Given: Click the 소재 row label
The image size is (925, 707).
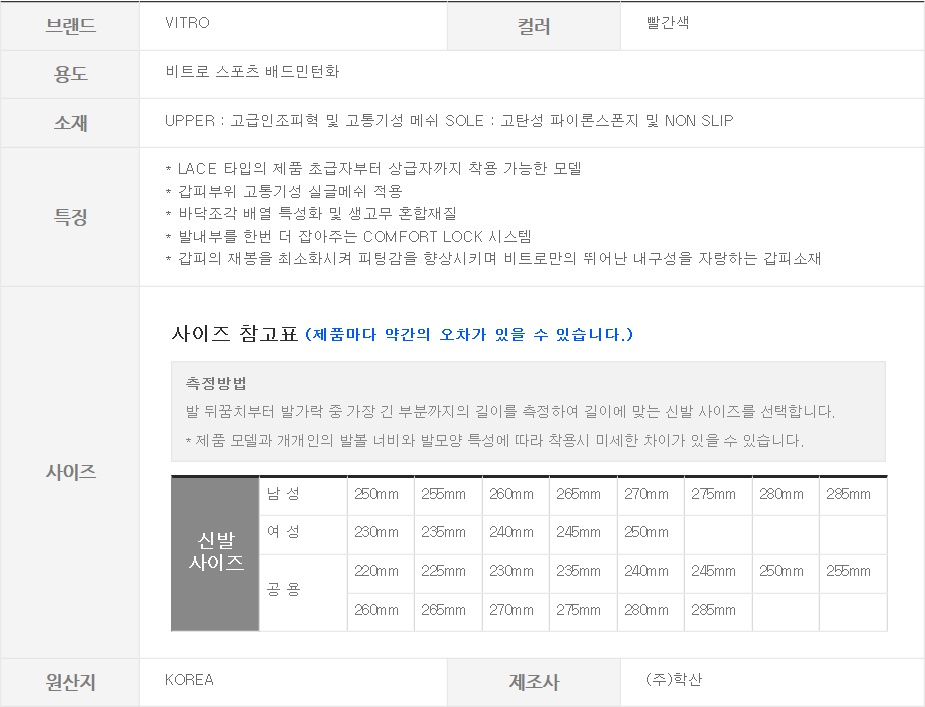Looking at the screenshot, I should click(x=70, y=123).
